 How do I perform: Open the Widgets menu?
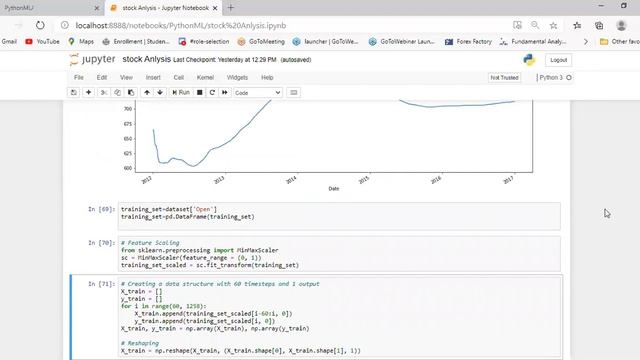(x=237, y=78)
